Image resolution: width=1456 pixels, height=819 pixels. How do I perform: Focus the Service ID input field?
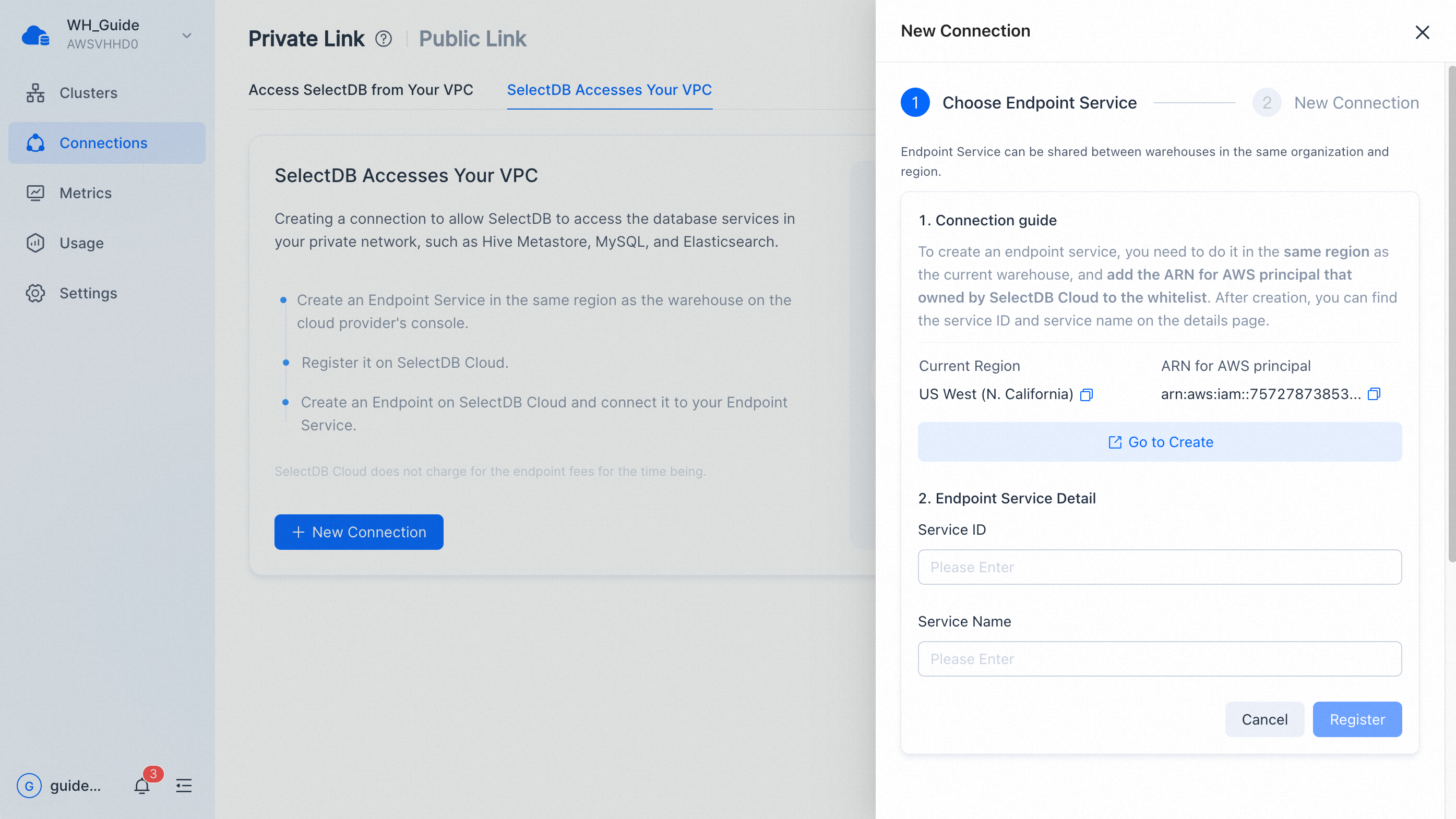[1159, 567]
